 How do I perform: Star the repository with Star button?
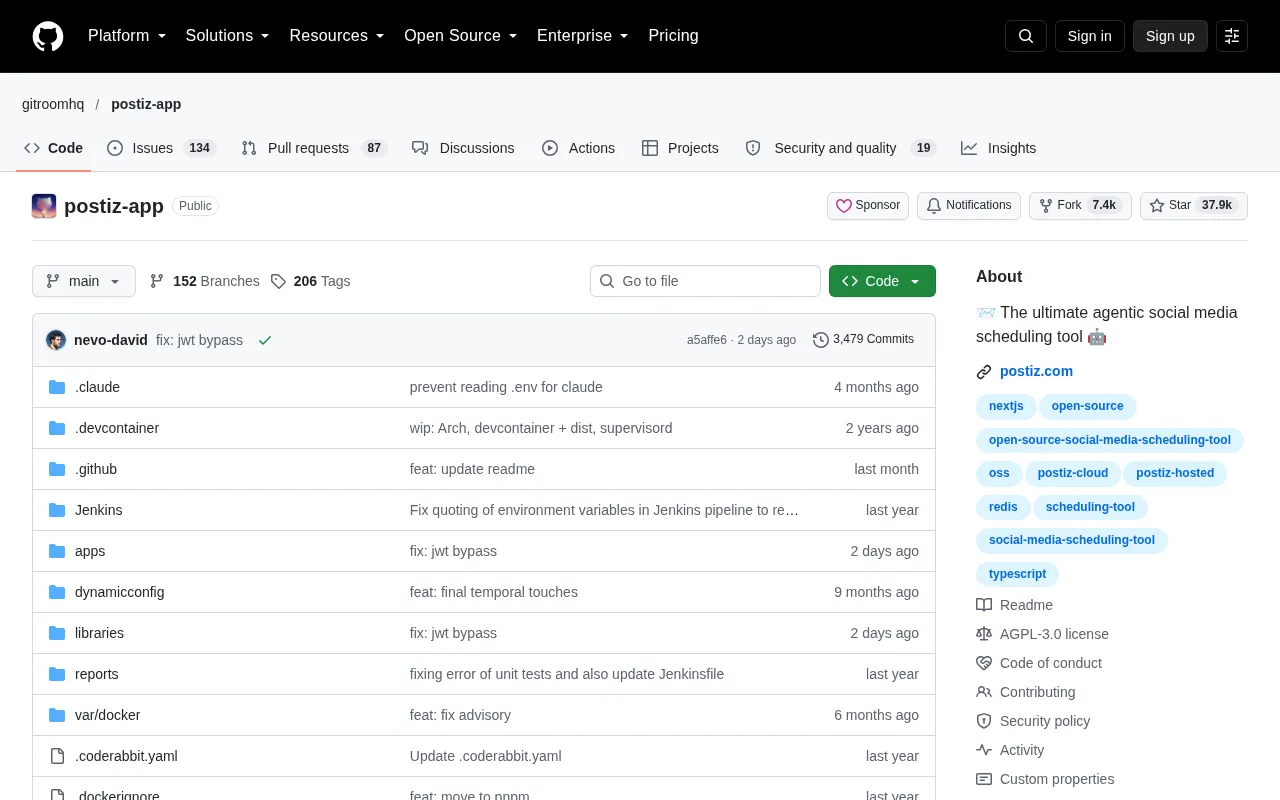pos(1194,206)
